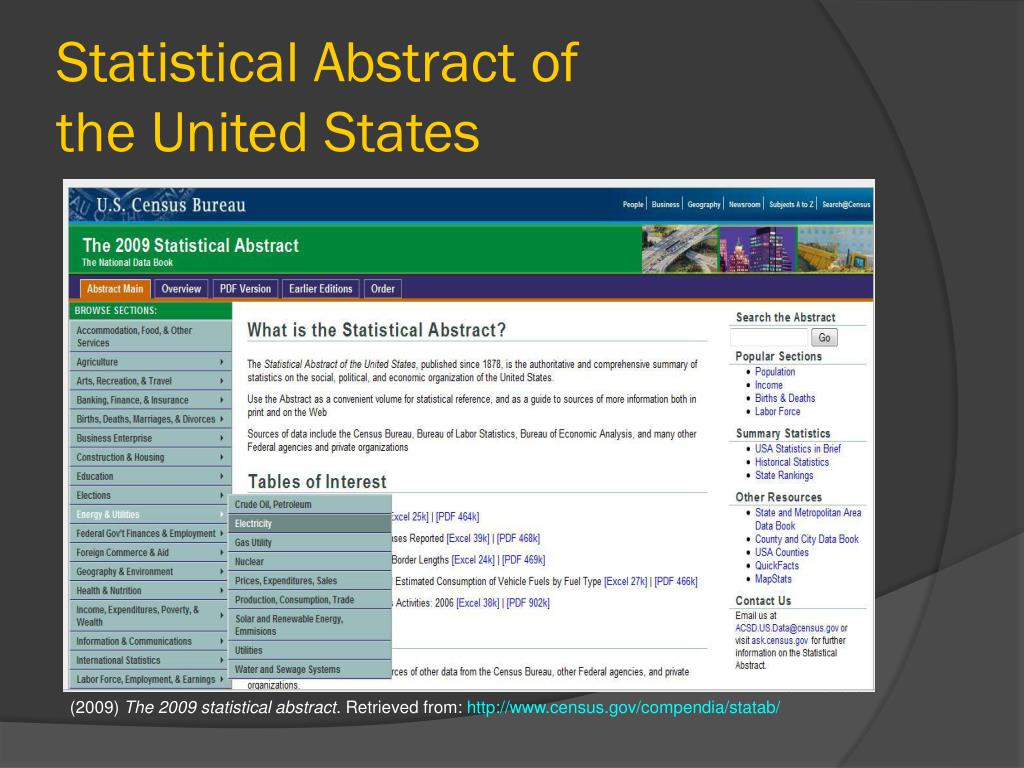The image size is (1024, 768).
Task: Open County and City Data Book link
Action: click(x=807, y=539)
